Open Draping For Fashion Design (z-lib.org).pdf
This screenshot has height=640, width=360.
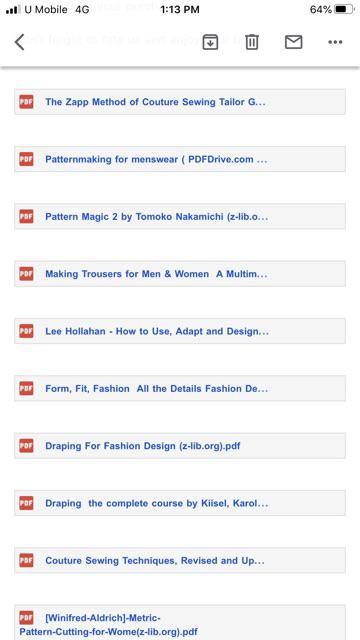180,446
